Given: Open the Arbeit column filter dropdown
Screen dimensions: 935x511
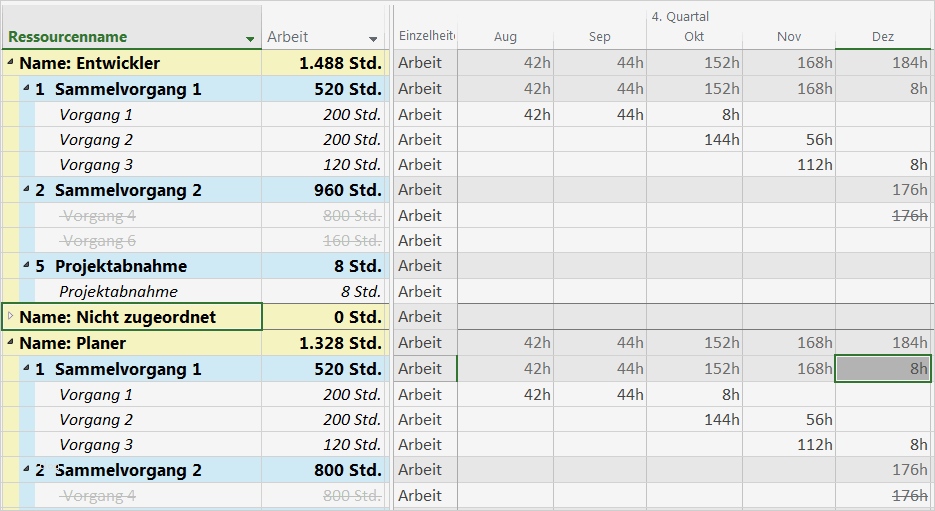Looking at the screenshot, I should click(373, 38).
